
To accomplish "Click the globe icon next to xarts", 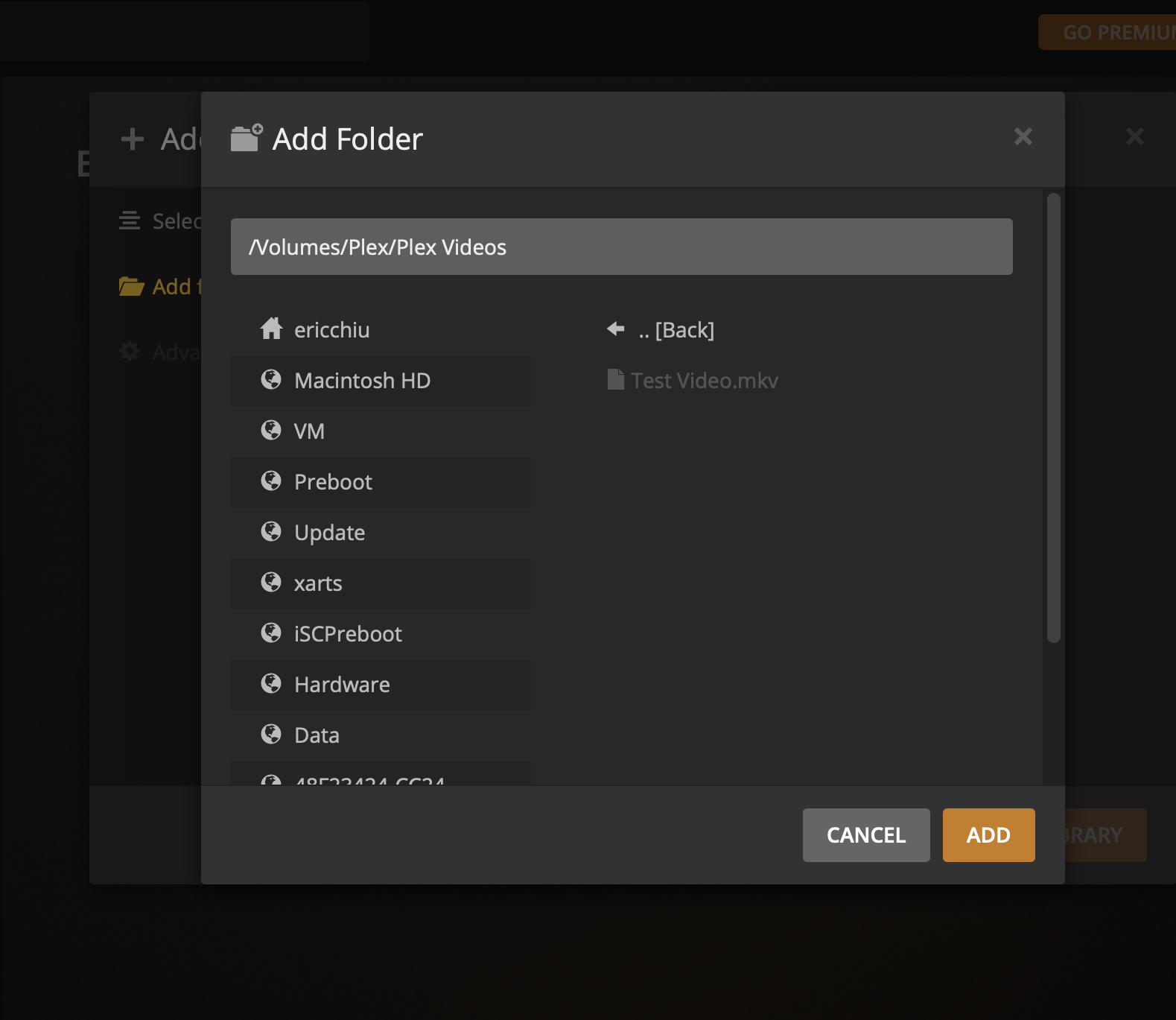I will [271, 583].
